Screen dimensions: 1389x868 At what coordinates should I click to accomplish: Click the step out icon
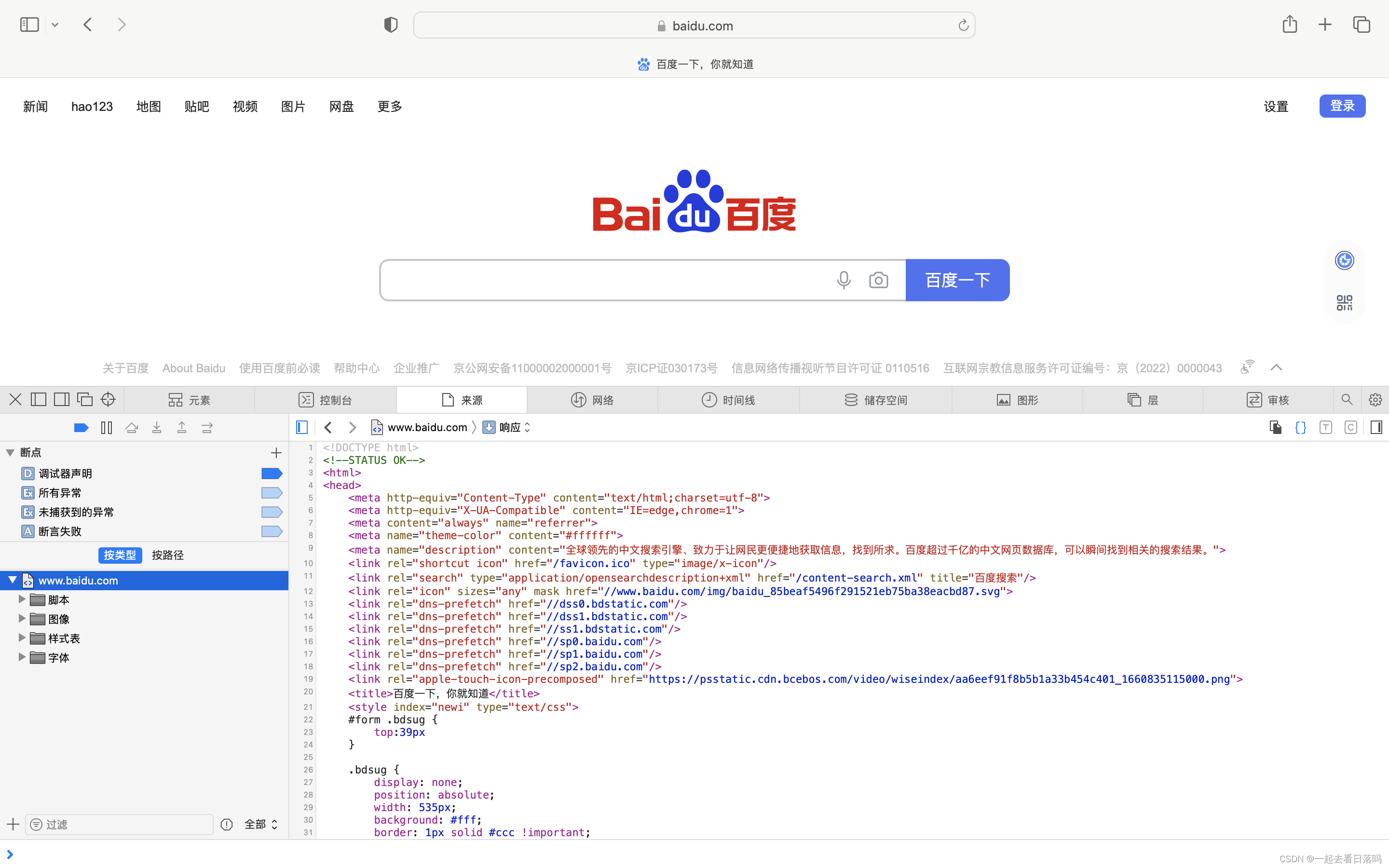pos(182,428)
